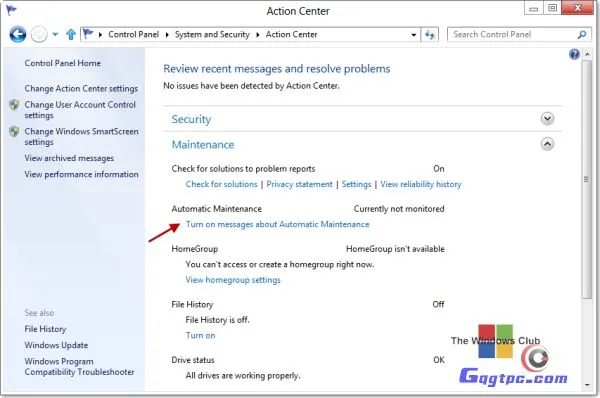Select System and Security breadcrumb

click(212, 34)
